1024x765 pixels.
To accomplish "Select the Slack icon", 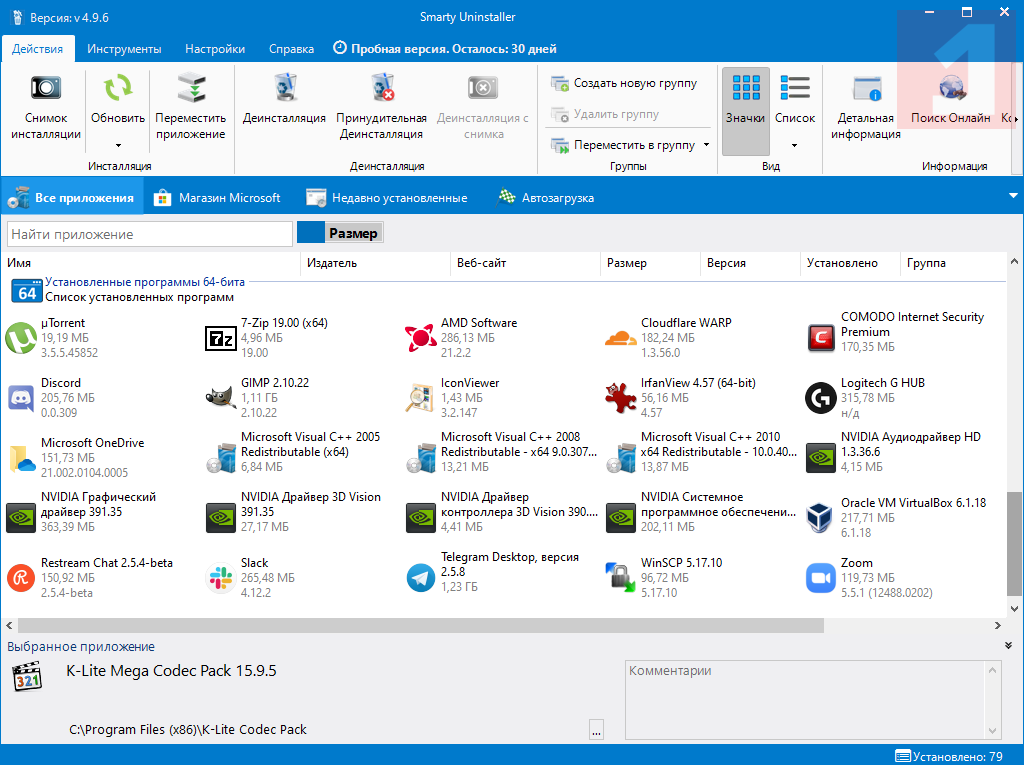I will (221, 578).
